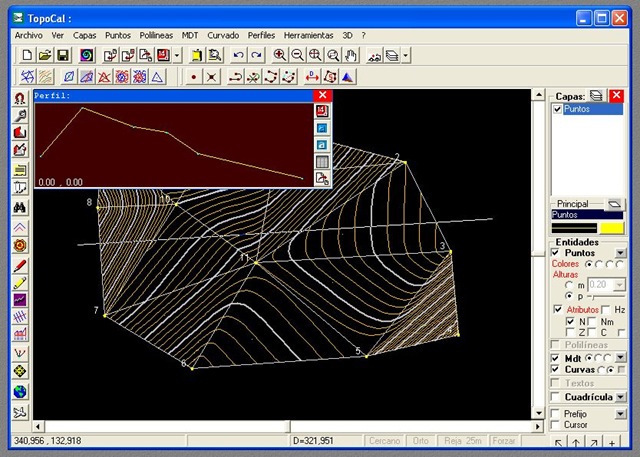Expand the Puntos entity dropdown arrow

[x=620, y=253]
